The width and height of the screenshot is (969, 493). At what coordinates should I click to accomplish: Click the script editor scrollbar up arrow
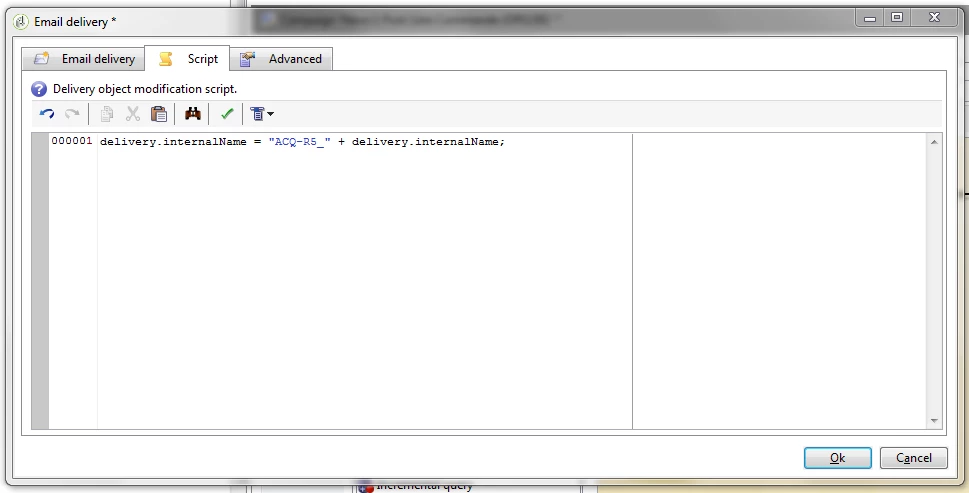point(934,142)
